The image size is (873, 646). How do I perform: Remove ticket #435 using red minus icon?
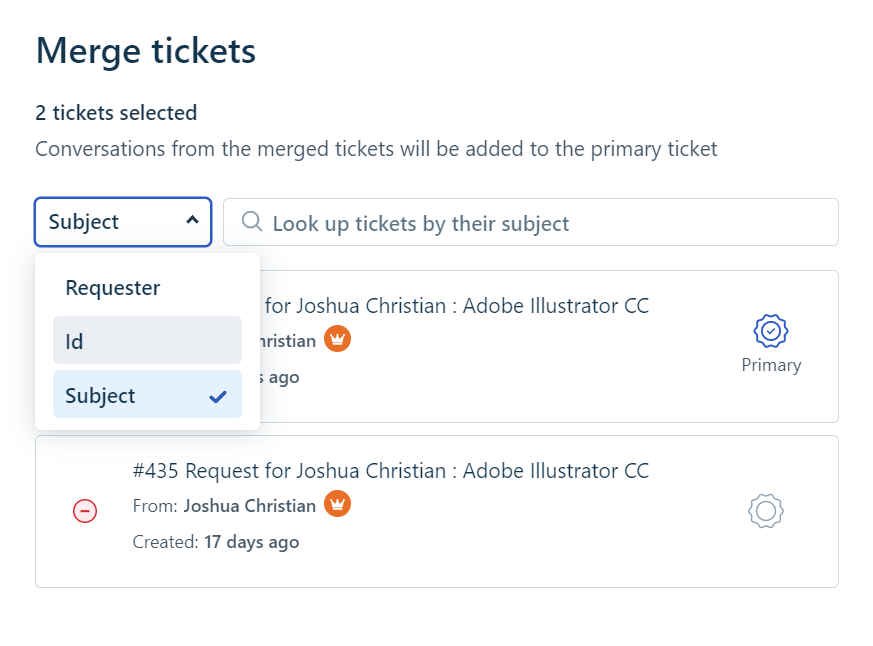click(x=85, y=512)
